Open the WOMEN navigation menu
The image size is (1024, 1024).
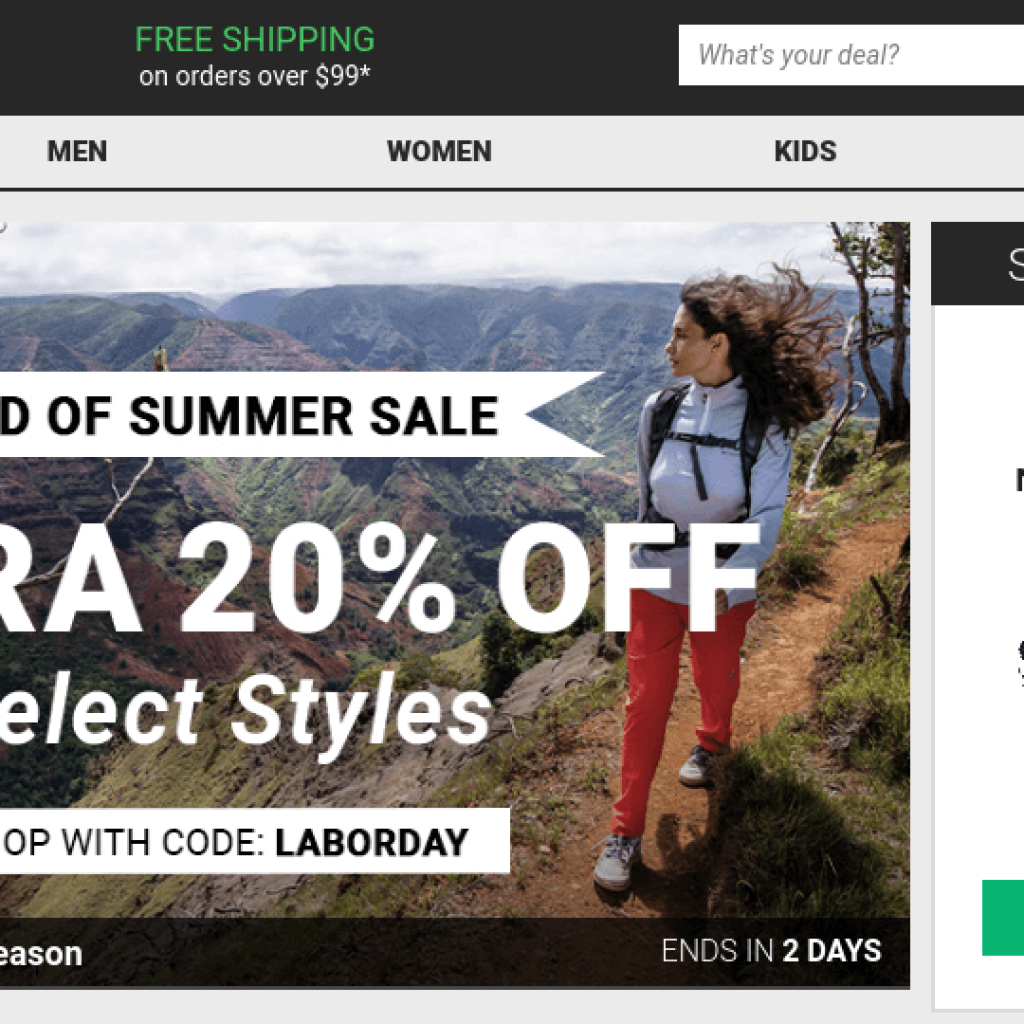[439, 152]
